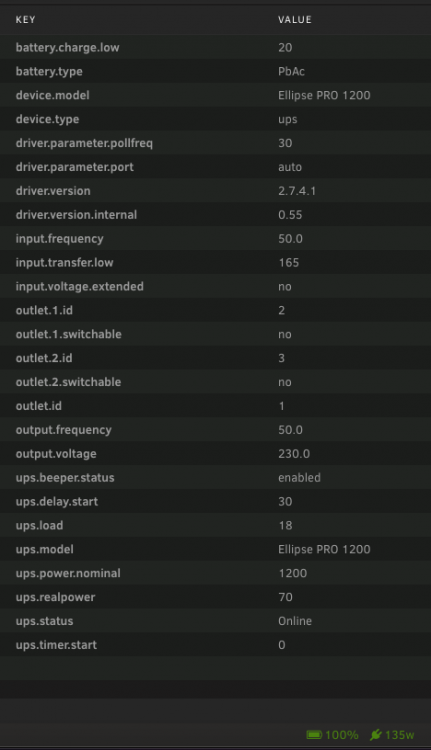Select the battery.charge.low row
Viewport: 431px width, 750px height.
(x=215, y=47)
